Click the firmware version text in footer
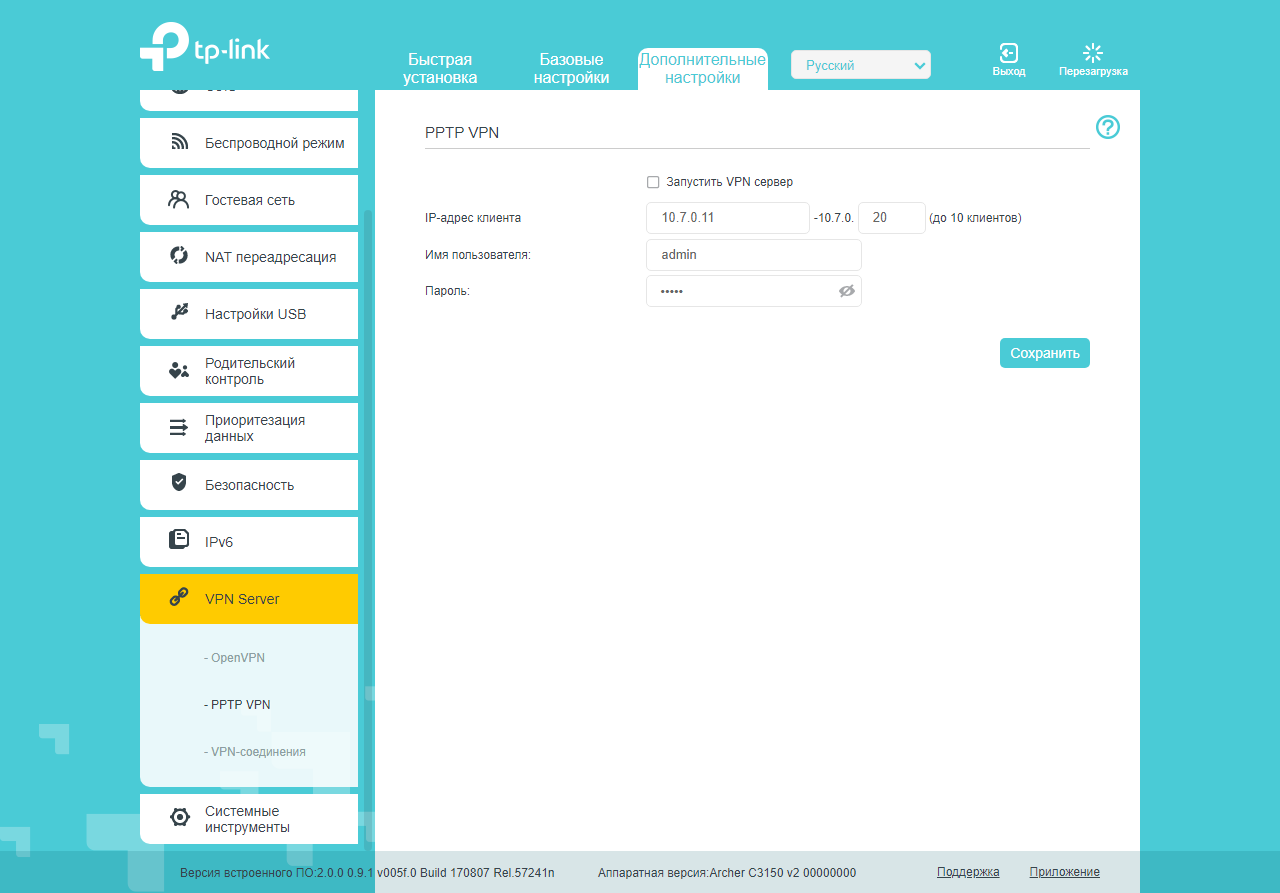 (367, 872)
